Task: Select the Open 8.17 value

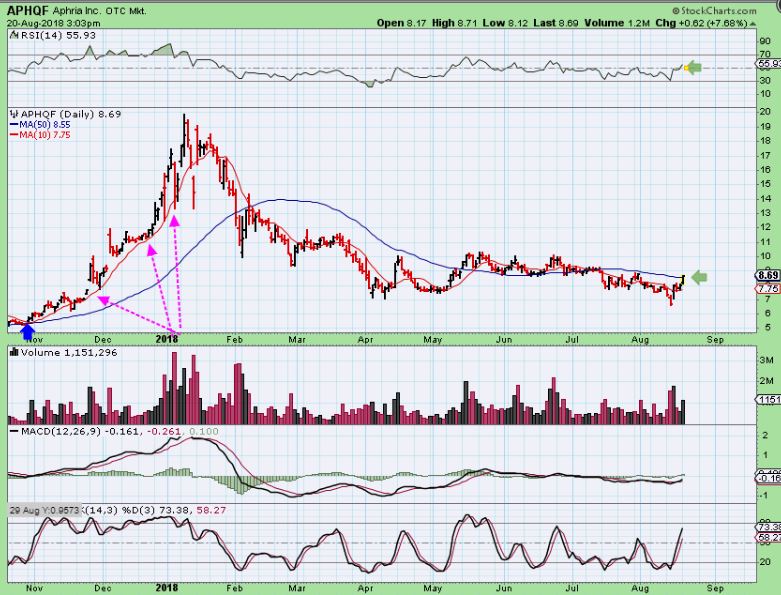Action: (x=401, y=23)
